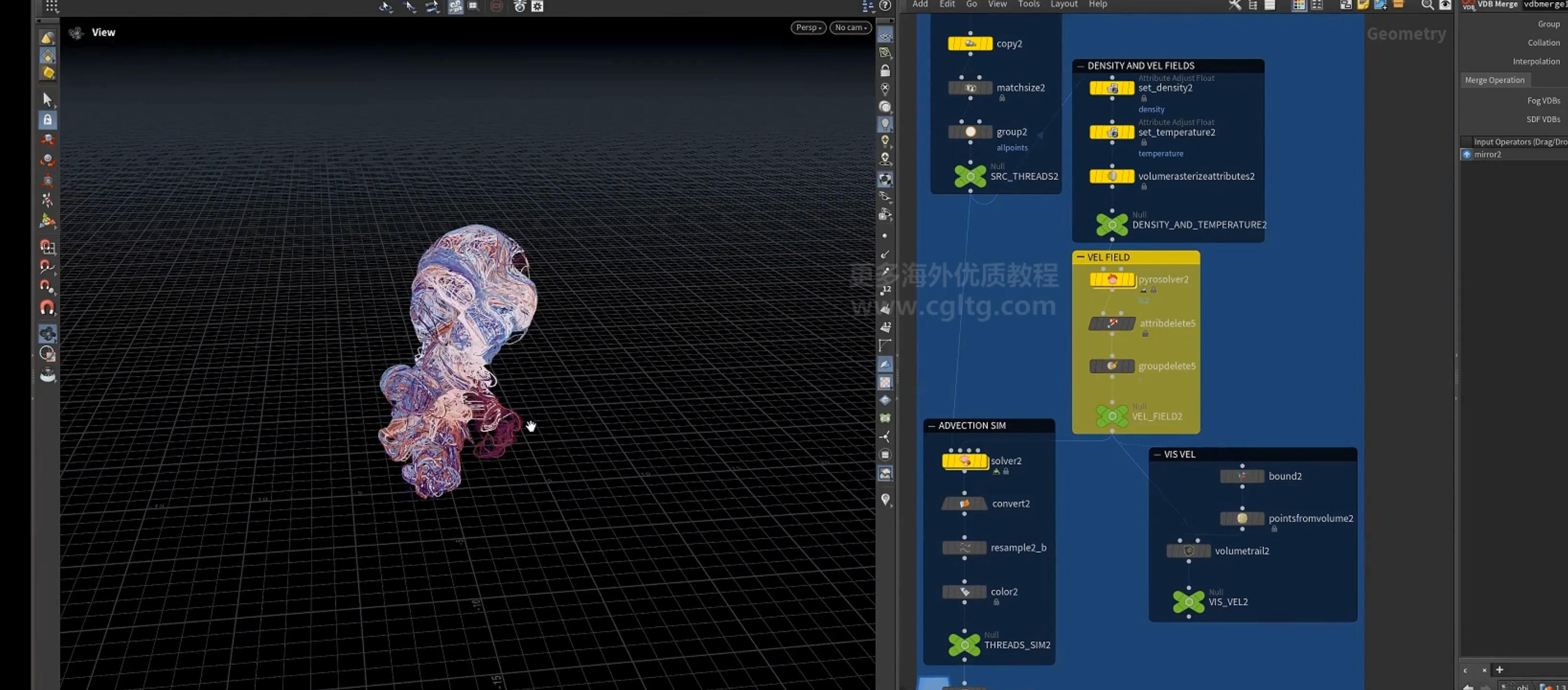Image resolution: width=1568 pixels, height=690 pixels.
Task: Click the eye display options icon in network editor
Action: coord(1445,5)
